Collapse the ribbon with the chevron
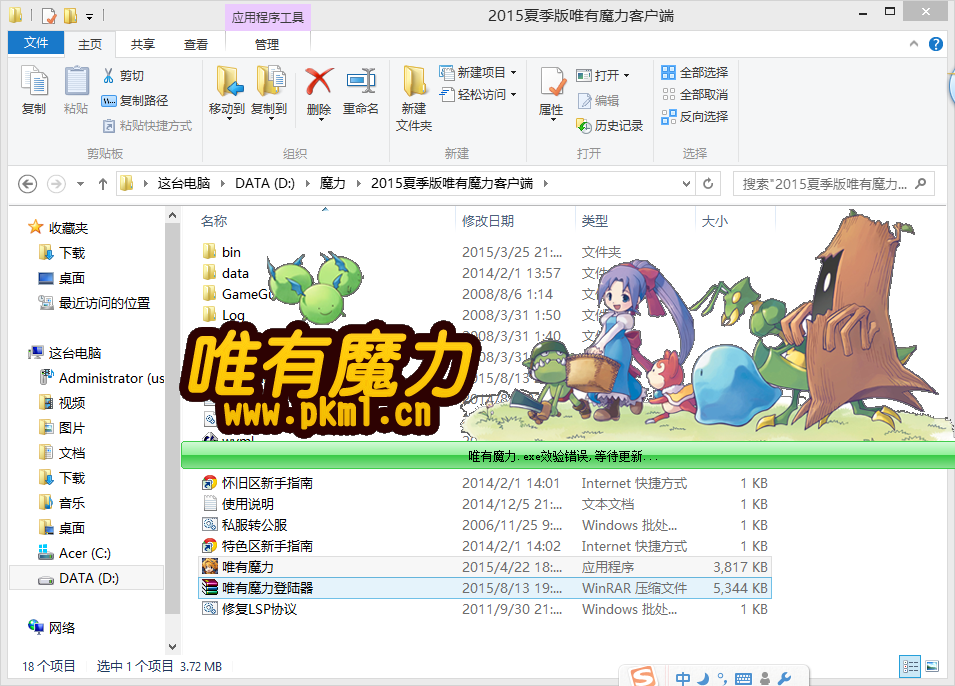Screen dimensions: 955x686 click(x=914, y=44)
